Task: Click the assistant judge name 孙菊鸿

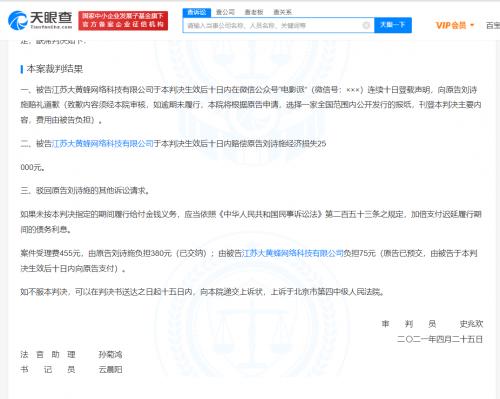Action: [x=110, y=354]
